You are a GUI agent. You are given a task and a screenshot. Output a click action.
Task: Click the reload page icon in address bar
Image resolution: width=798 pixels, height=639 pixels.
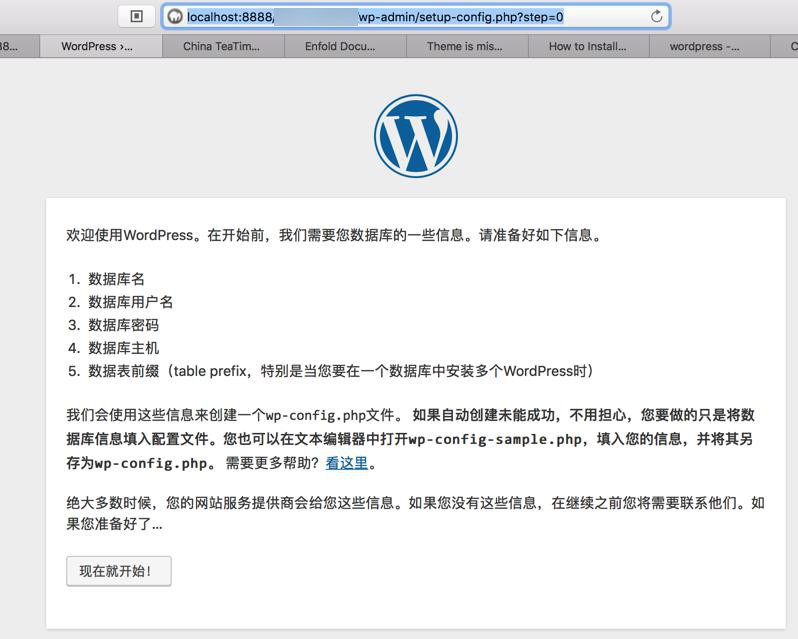pyautogui.click(x=657, y=16)
